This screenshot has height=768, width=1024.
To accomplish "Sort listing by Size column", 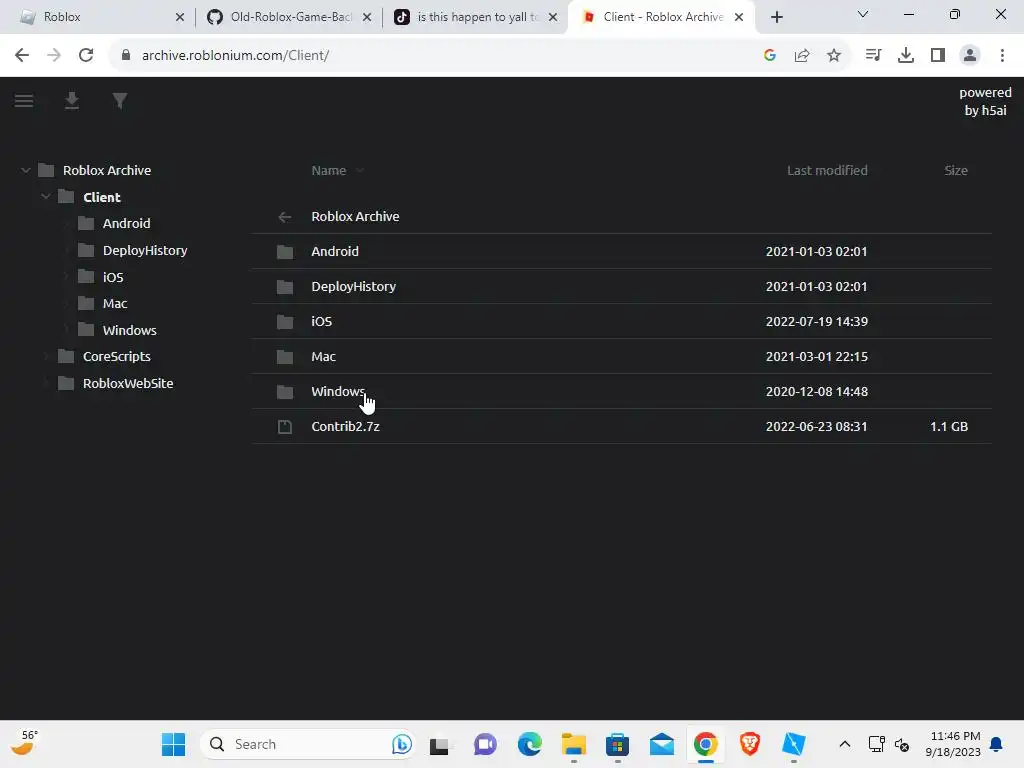I will click(955, 170).
